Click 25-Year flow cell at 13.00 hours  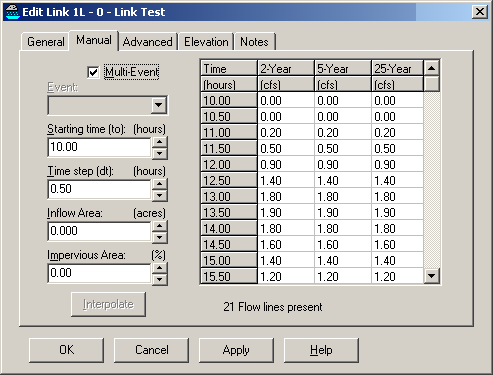pos(397,196)
